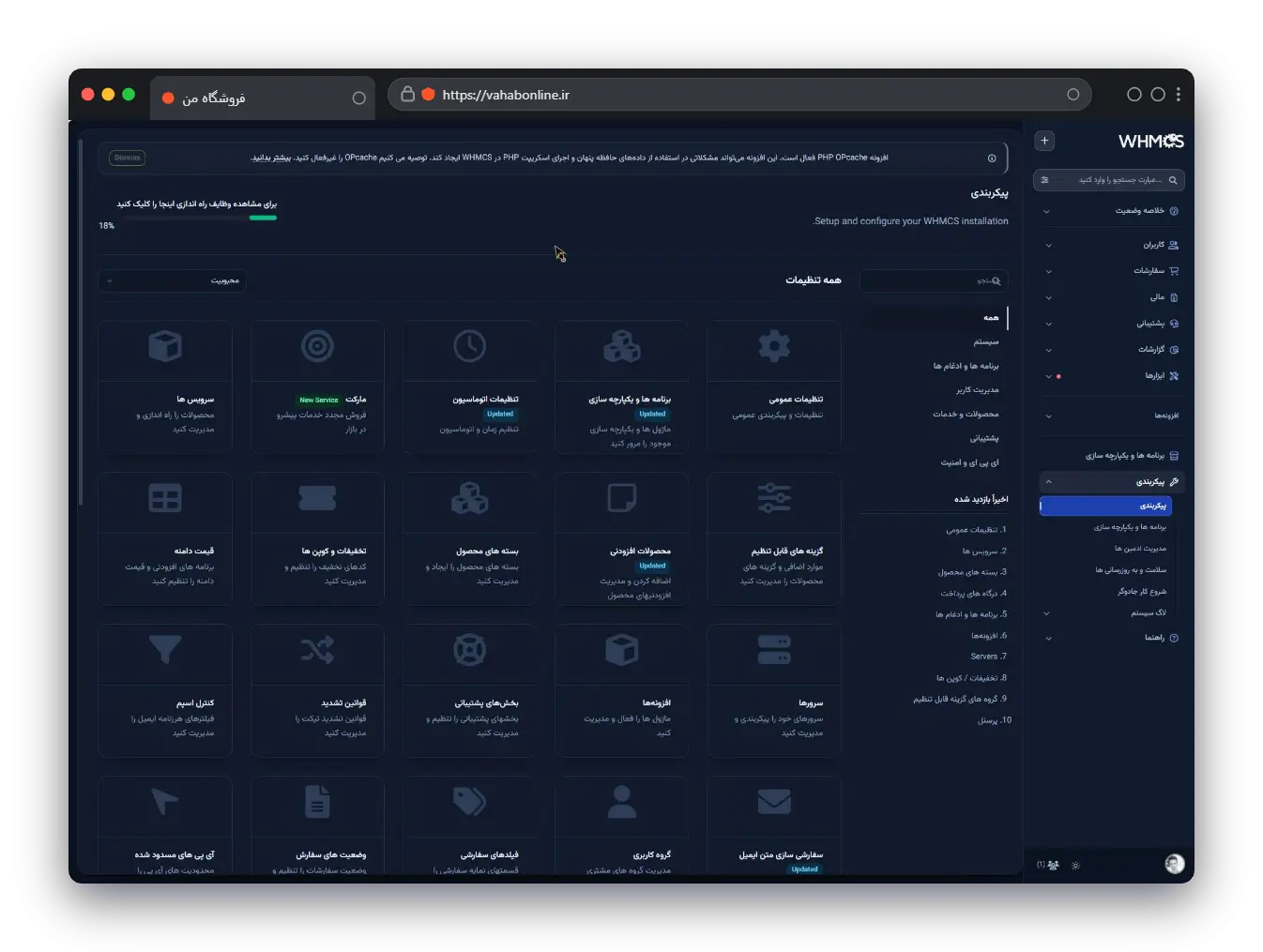Open the مارکت target icon card
The width and height of the screenshot is (1263, 952).
[317, 346]
